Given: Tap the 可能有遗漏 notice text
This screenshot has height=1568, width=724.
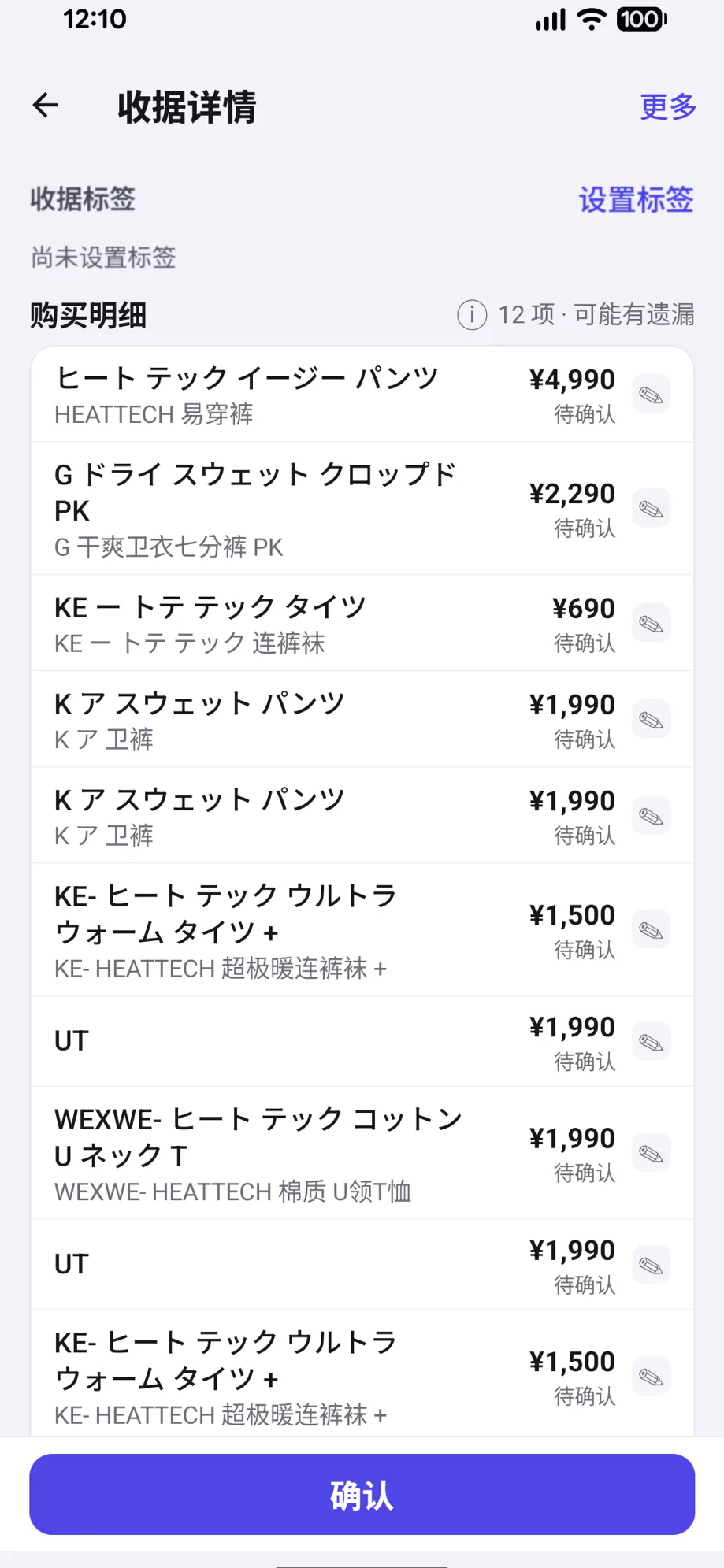Looking at the screenshot, I should point(634,315).
